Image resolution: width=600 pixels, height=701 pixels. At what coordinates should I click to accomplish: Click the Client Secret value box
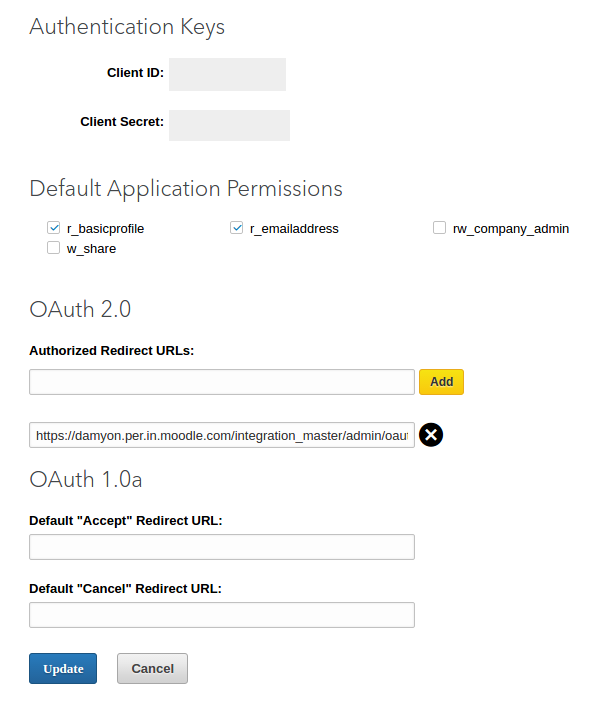(229, 125)
